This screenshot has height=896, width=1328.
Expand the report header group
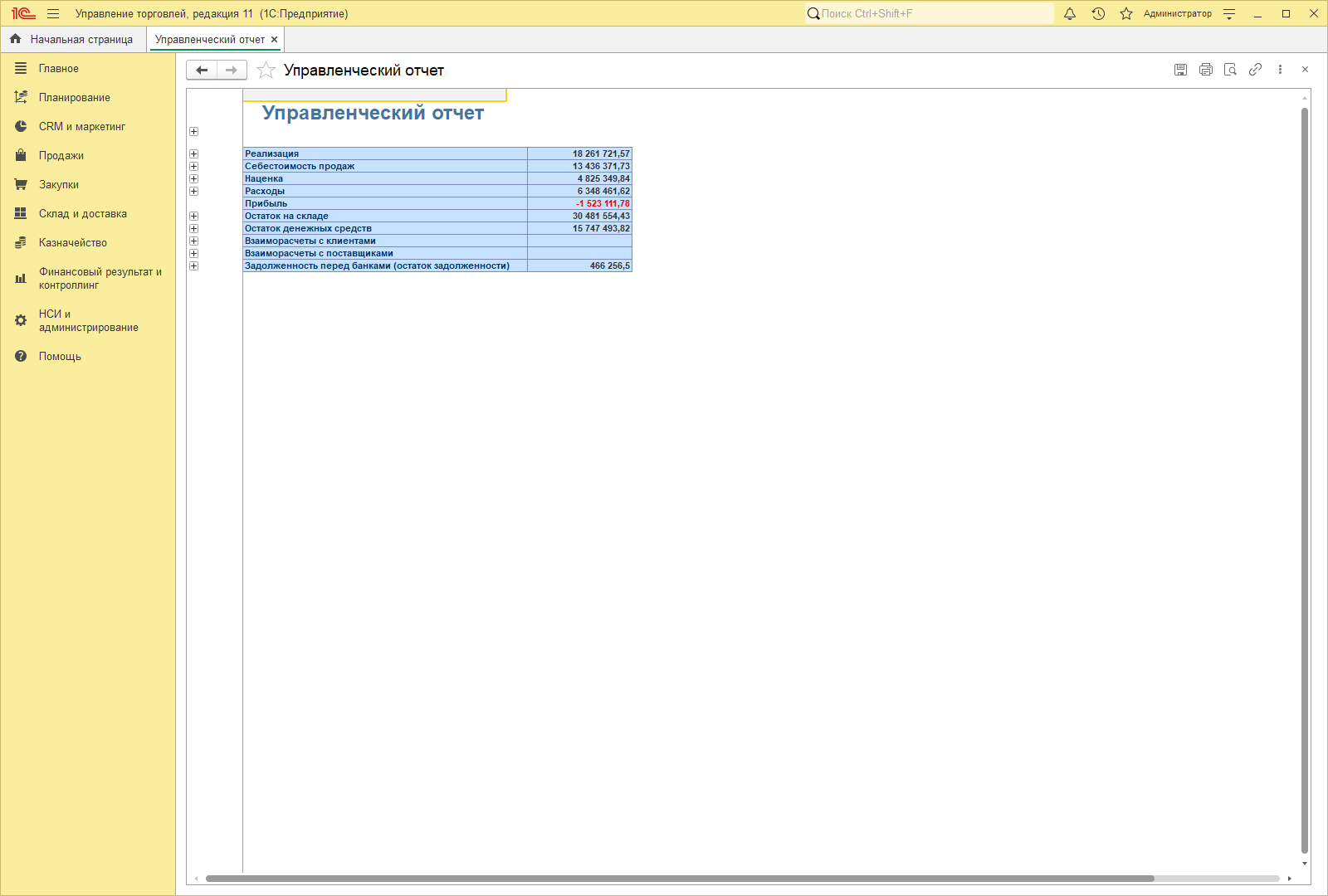point(193,131)
